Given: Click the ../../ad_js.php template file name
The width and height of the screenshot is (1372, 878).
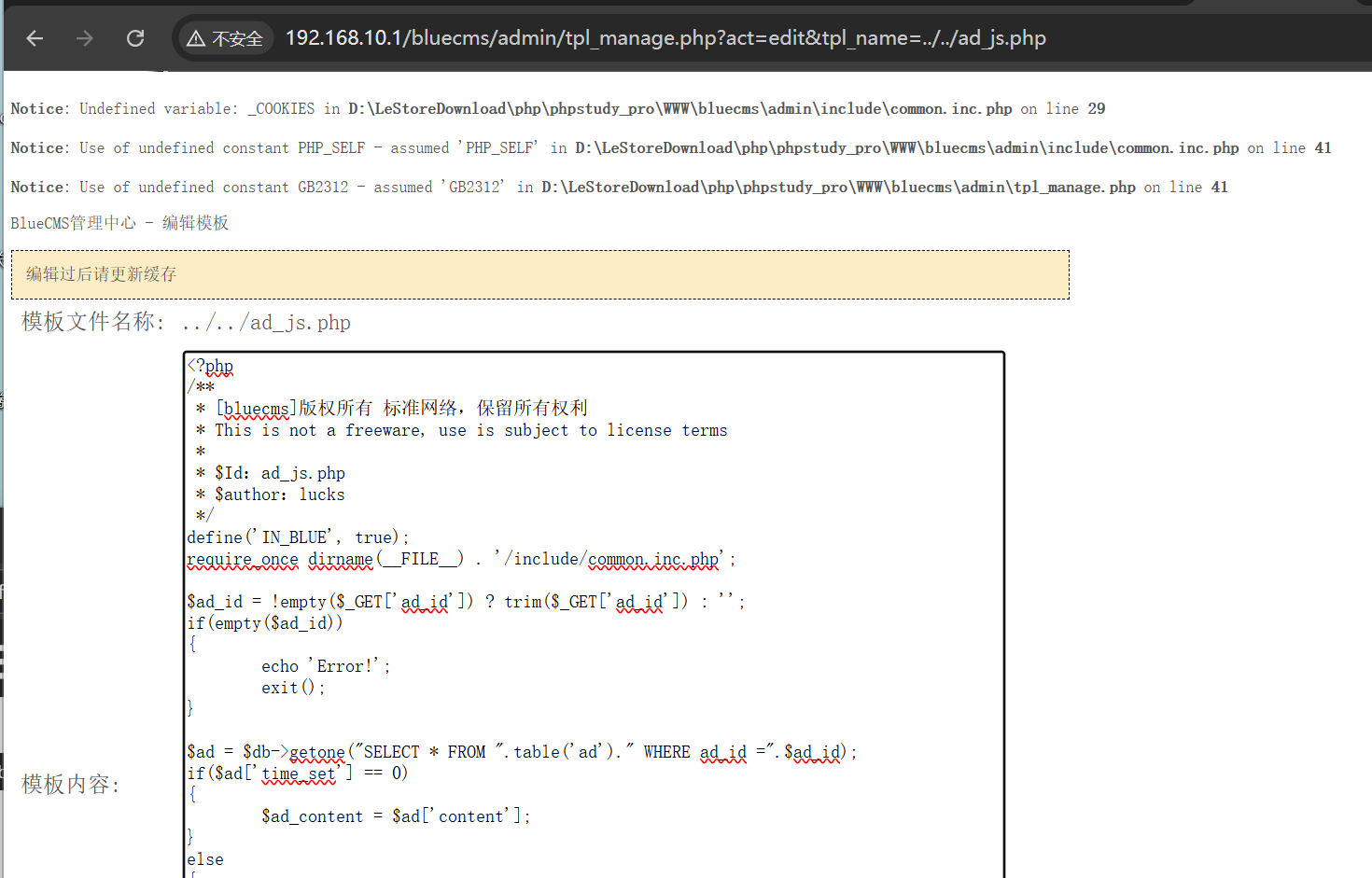Looking at the screenshot, I should tap(266, 323).
